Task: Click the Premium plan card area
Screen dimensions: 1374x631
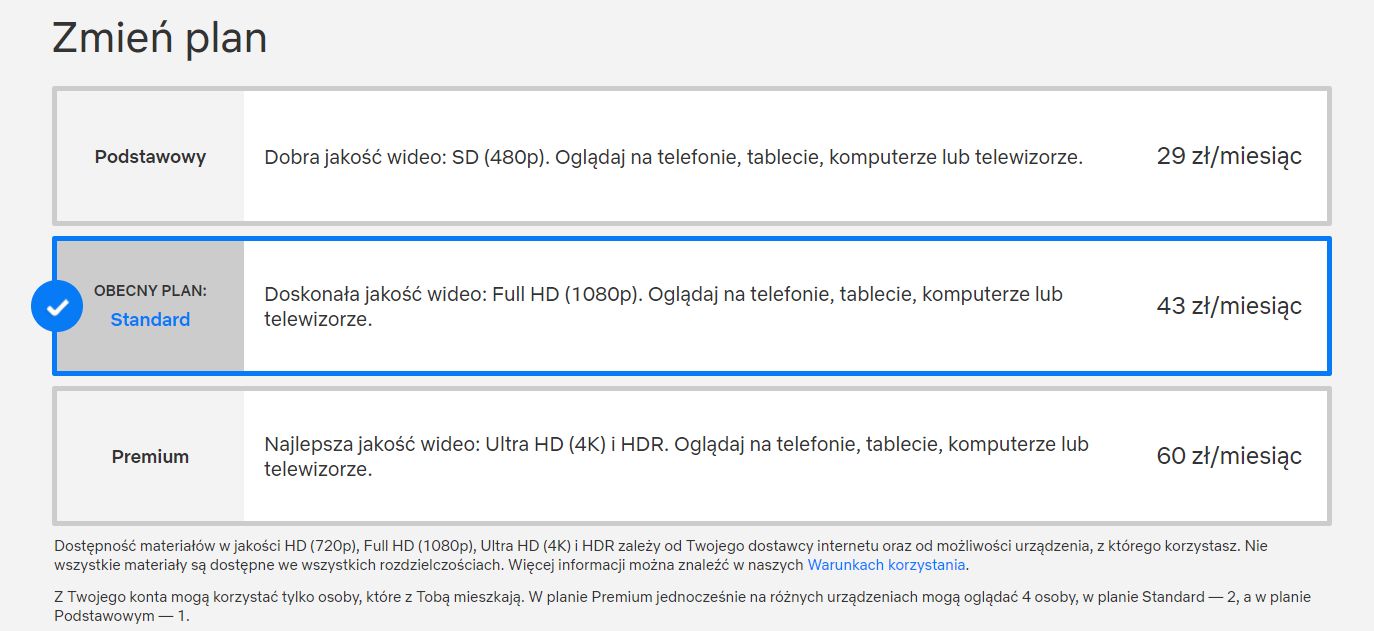Action: point(690,455)
